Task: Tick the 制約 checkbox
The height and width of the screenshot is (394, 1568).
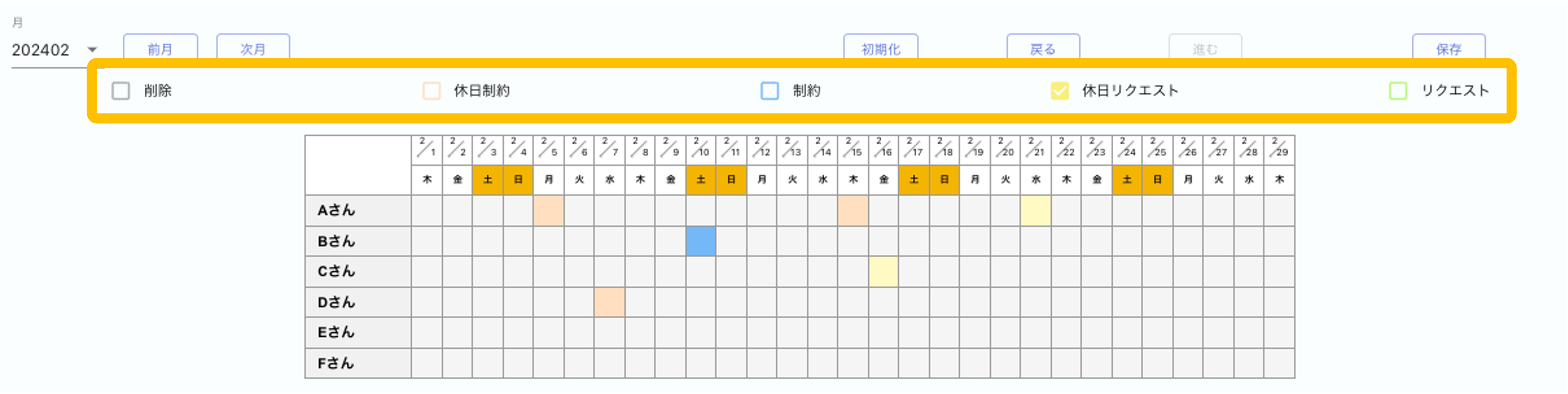Action: coord(769,91)
